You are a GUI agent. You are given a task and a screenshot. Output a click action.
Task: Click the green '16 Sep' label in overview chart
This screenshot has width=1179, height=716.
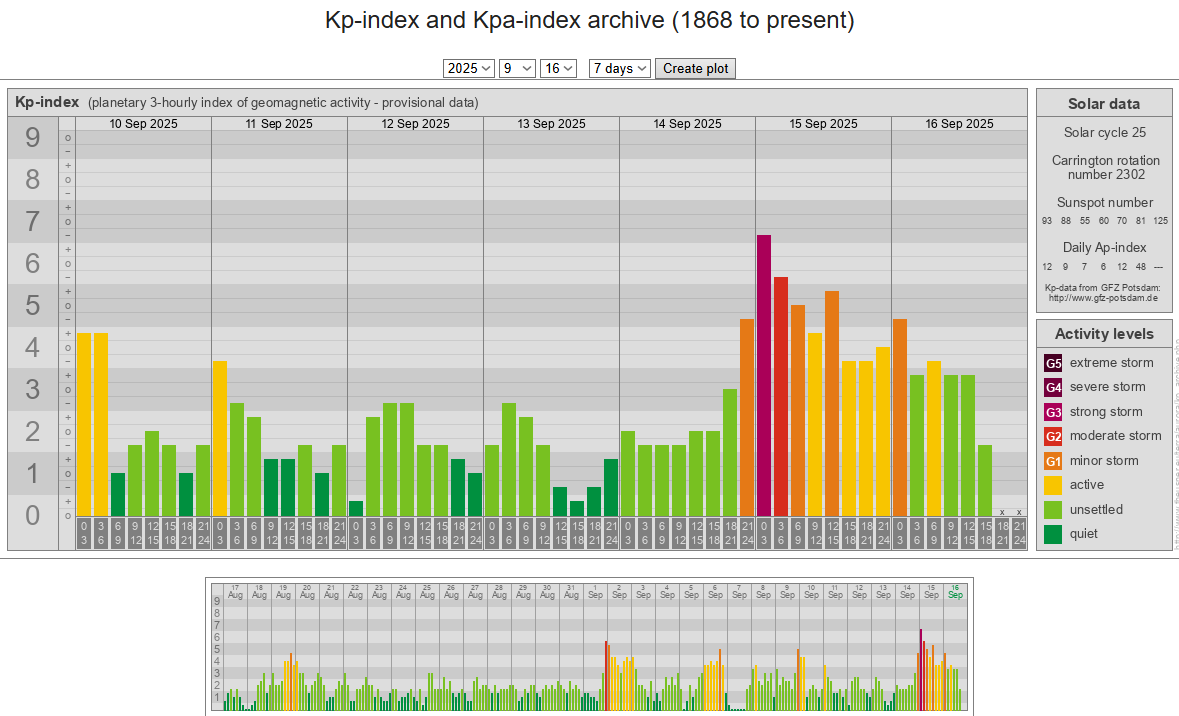pos(955,591)
